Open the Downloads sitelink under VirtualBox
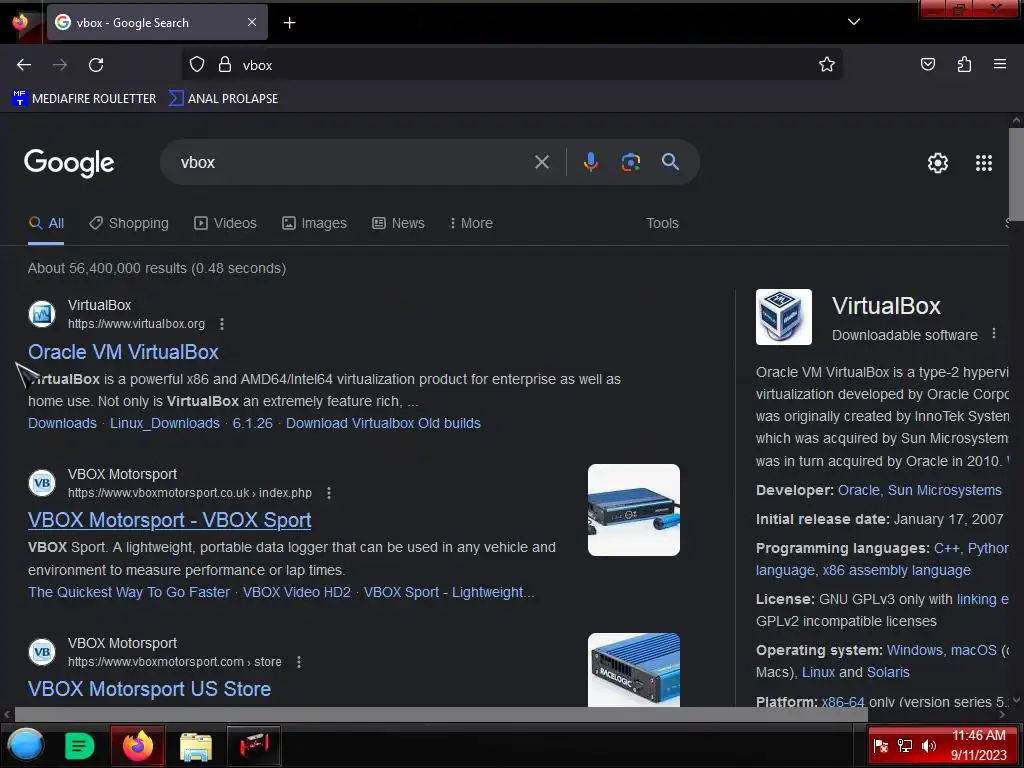Screen dimensions: 1024x768 [x=62, y=423]
